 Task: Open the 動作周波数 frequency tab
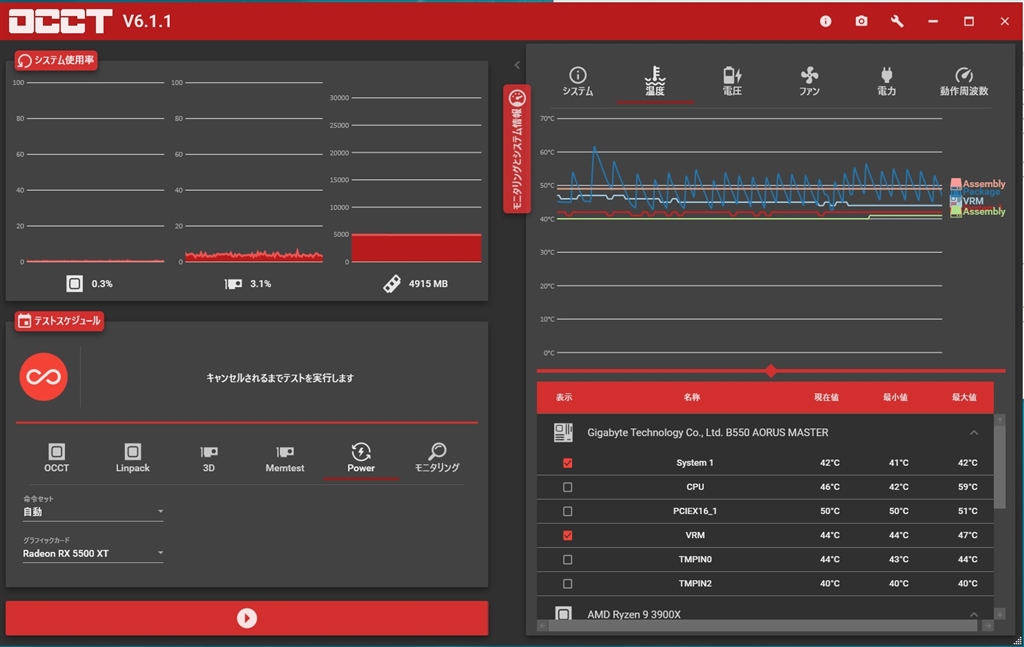coord(964,82)
